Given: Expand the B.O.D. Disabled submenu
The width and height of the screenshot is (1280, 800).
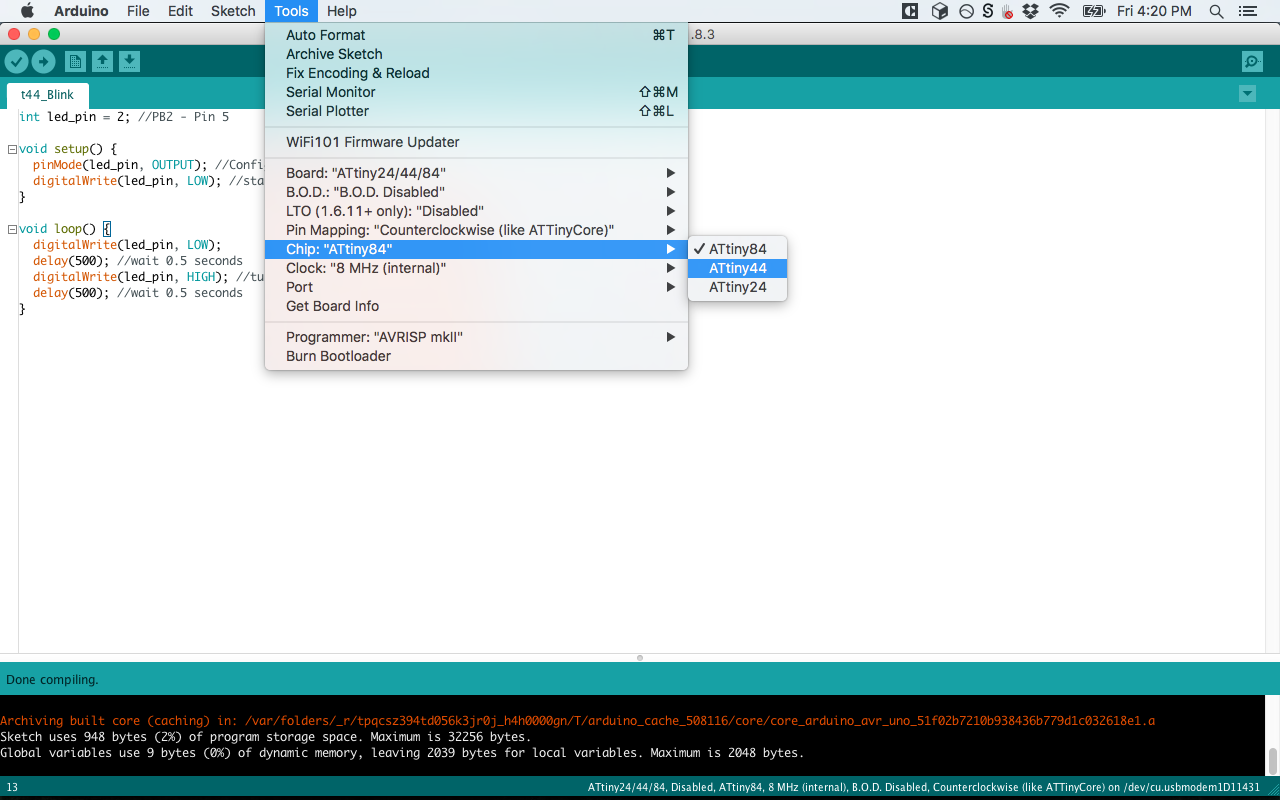Looking at the screenshot, I should (x=476, y=192).
